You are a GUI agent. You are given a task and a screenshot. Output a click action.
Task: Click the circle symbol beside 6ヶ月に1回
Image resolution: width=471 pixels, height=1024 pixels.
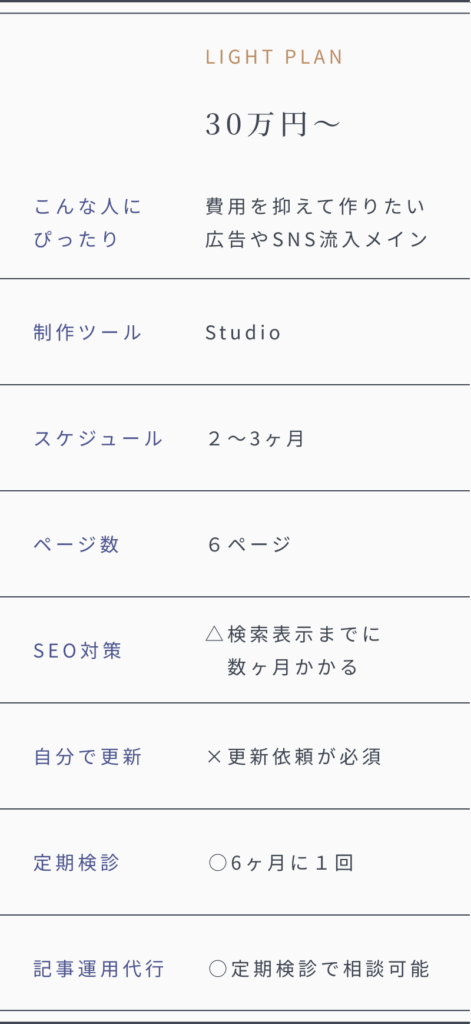click(217, 863)
